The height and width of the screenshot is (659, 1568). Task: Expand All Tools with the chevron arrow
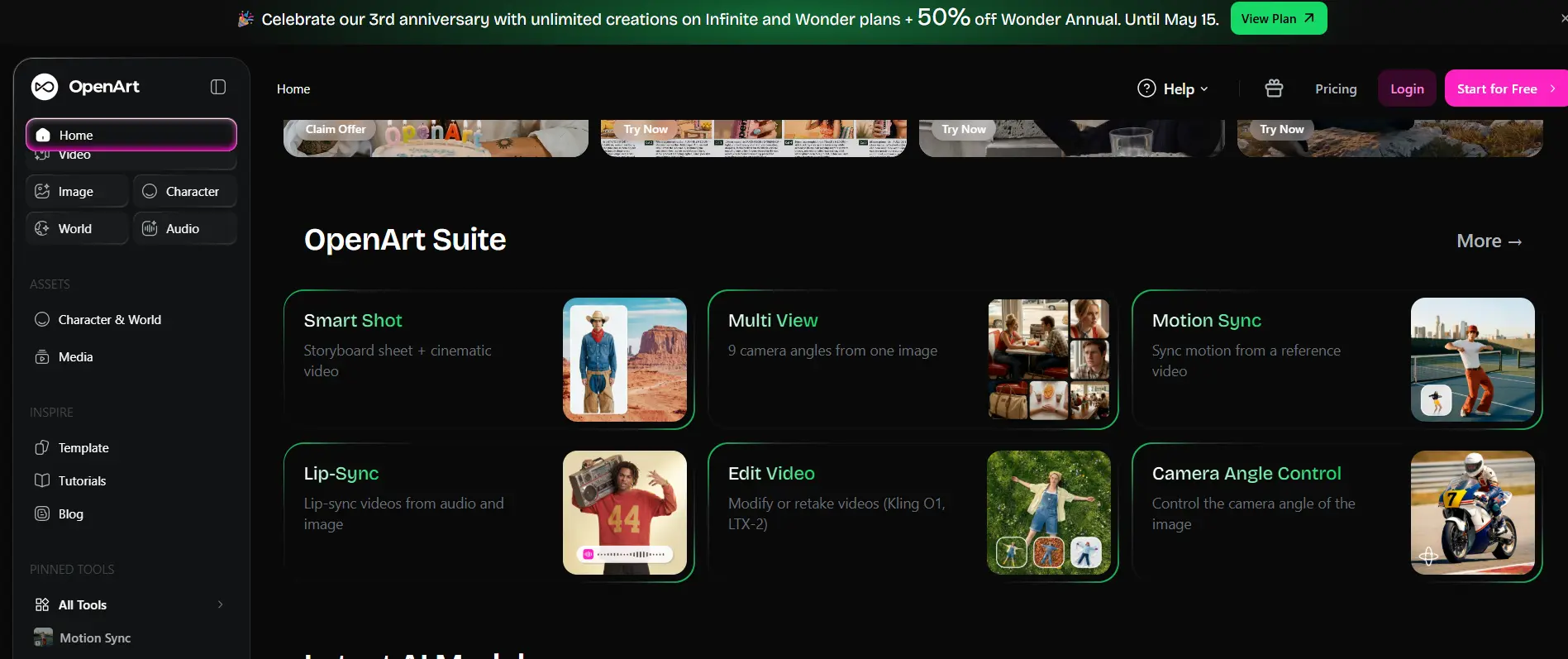(x=221, y=604)
